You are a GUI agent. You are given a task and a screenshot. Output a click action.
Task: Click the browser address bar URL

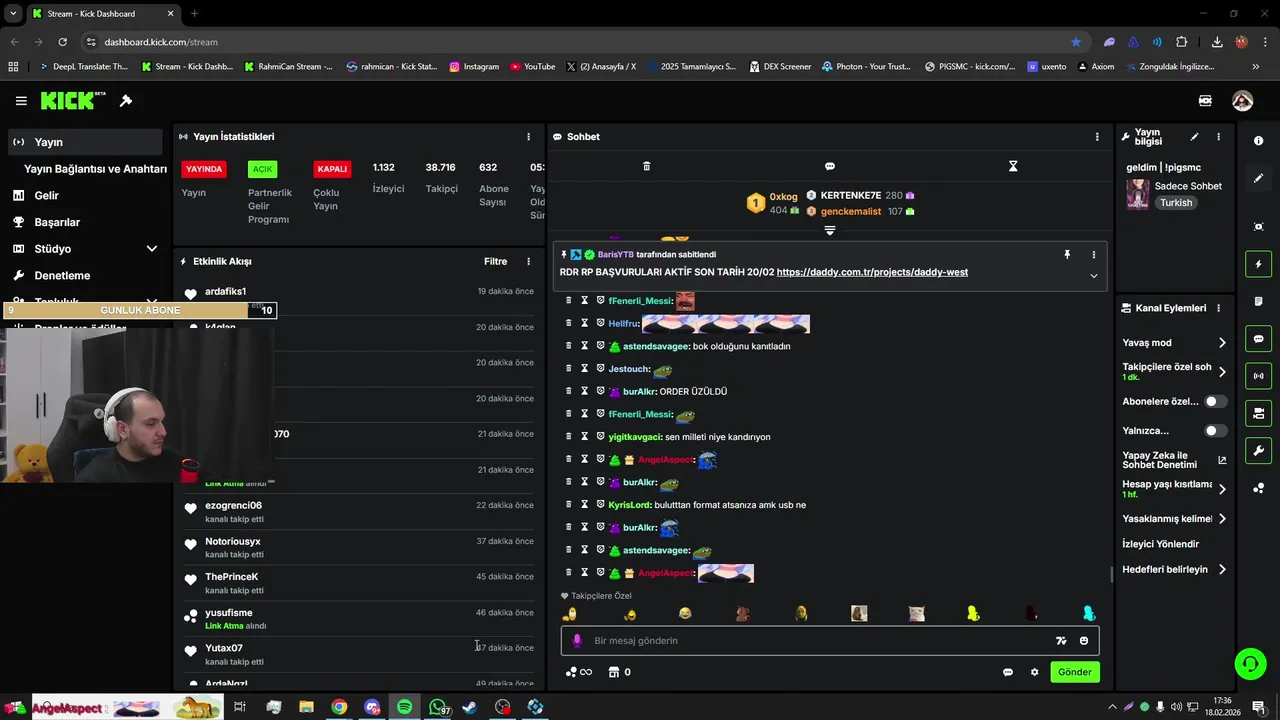pyautogui.click(x=160, y=42)
